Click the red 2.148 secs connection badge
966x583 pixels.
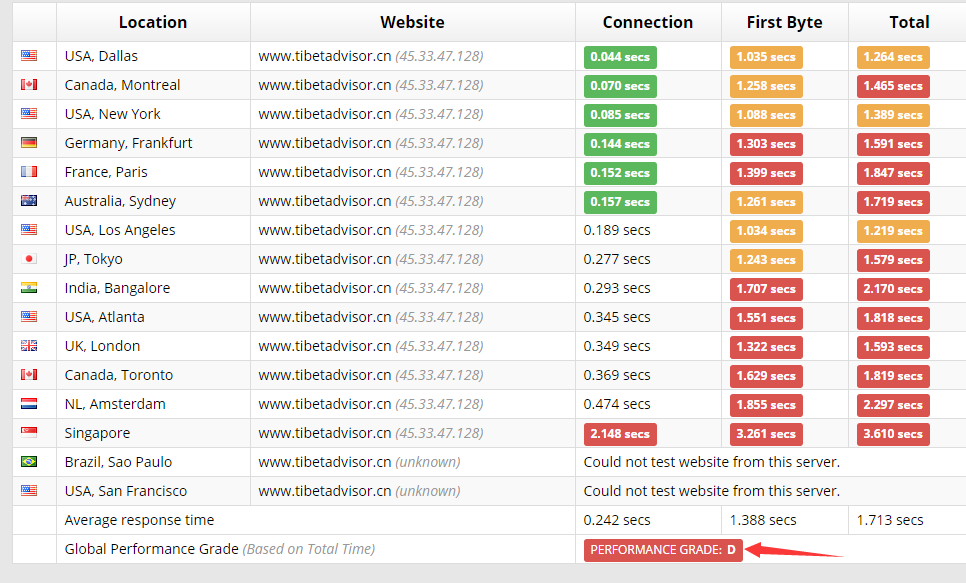(x=620, y=434)
